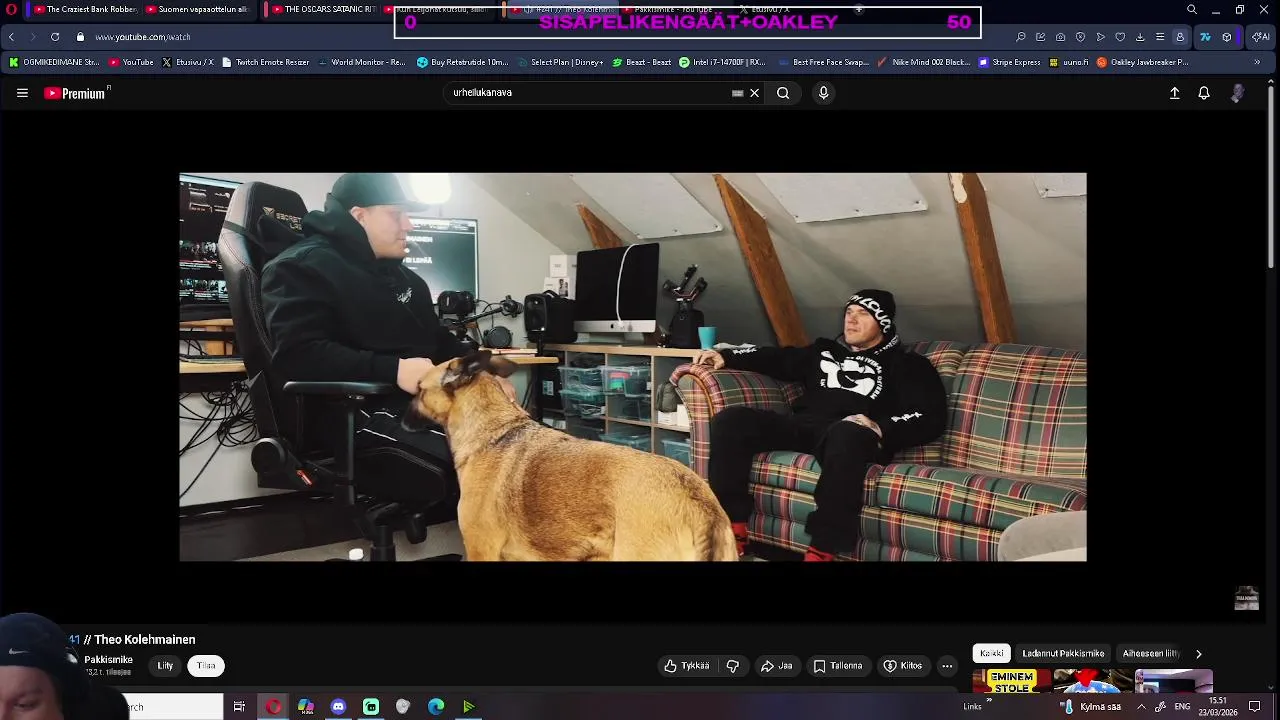Click the snapshot camera toolbar icon
The height and width of the screenshot is (720, 1280).
pos(1060,37)
